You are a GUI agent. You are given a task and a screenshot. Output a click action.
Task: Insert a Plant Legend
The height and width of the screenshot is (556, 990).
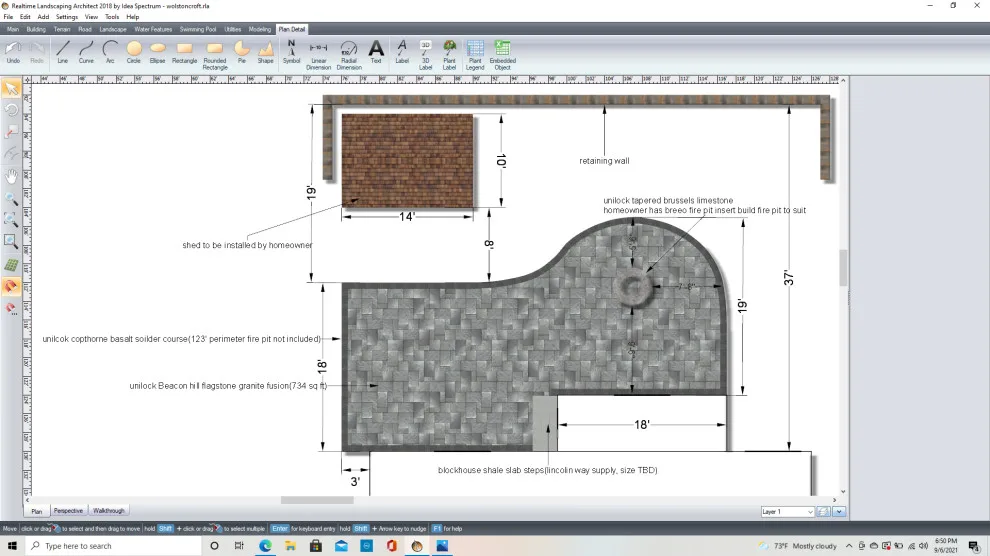click(475, 55)
